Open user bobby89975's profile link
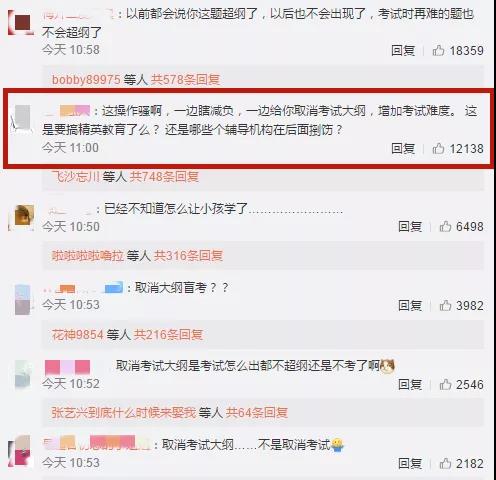Viewport: 496px width, 480px height. pyautogui.click(x=86, y=80)
